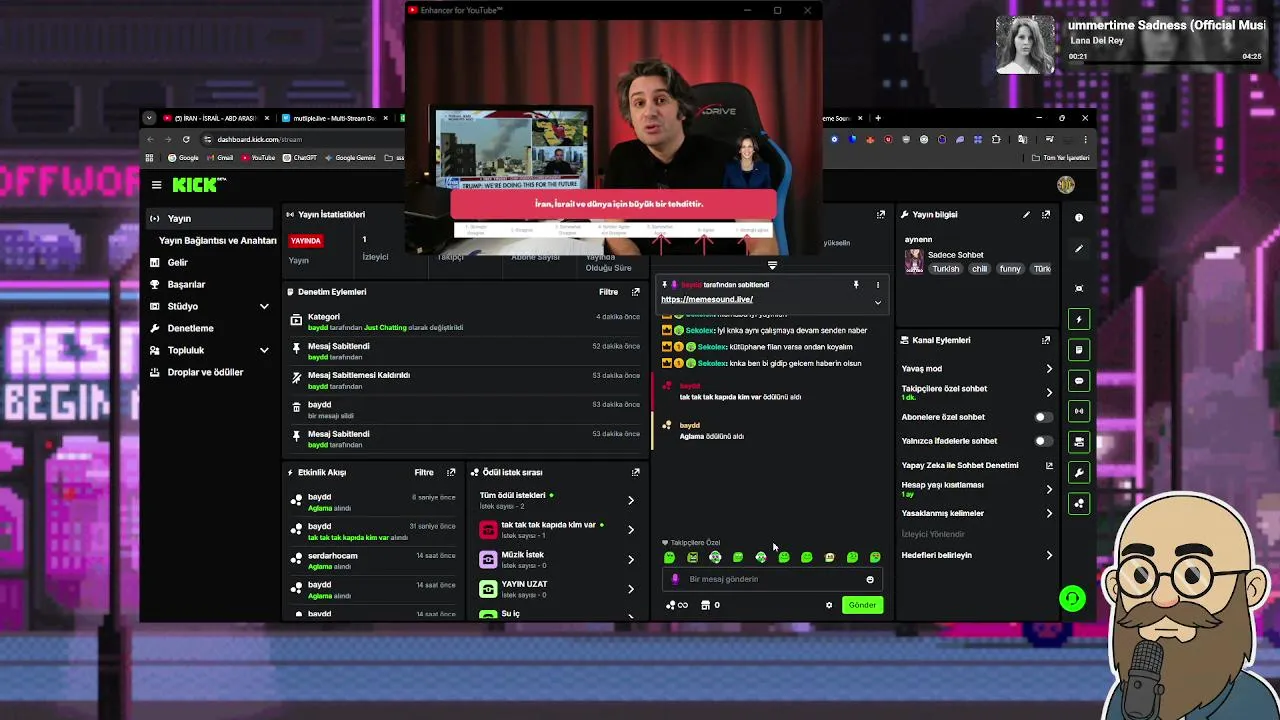1280x720 pixels.
Task: Click the dashboard.kick.com address bar
Action: pyautogui.click(x=300, y=139)
